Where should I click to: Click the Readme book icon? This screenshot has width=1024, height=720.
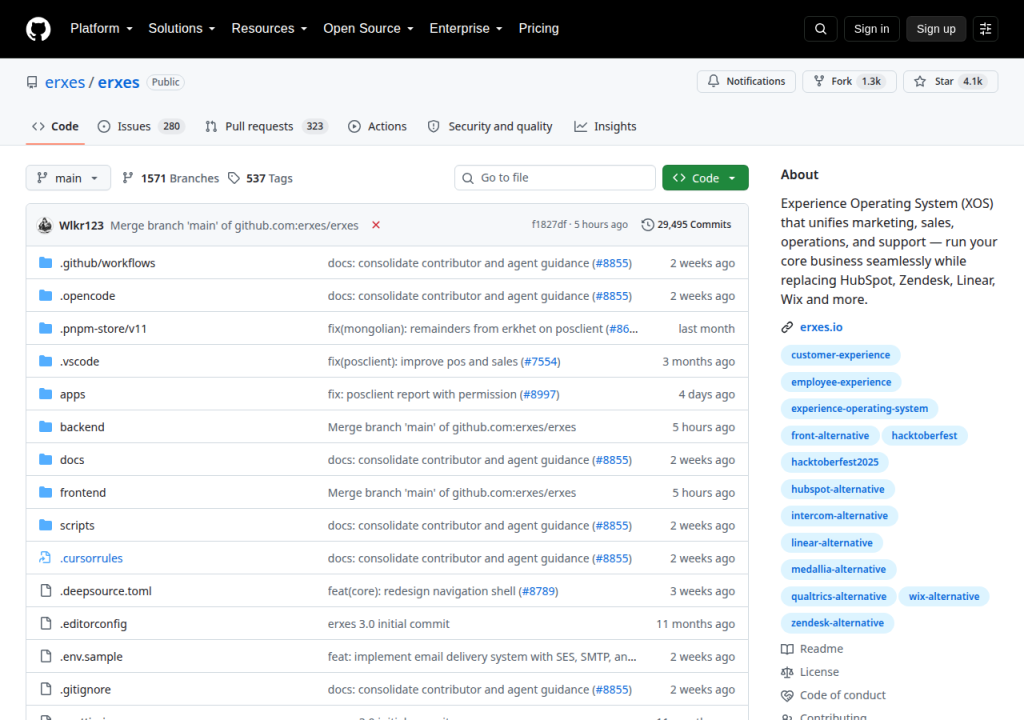pyautogui.click(x=787, y=649)
